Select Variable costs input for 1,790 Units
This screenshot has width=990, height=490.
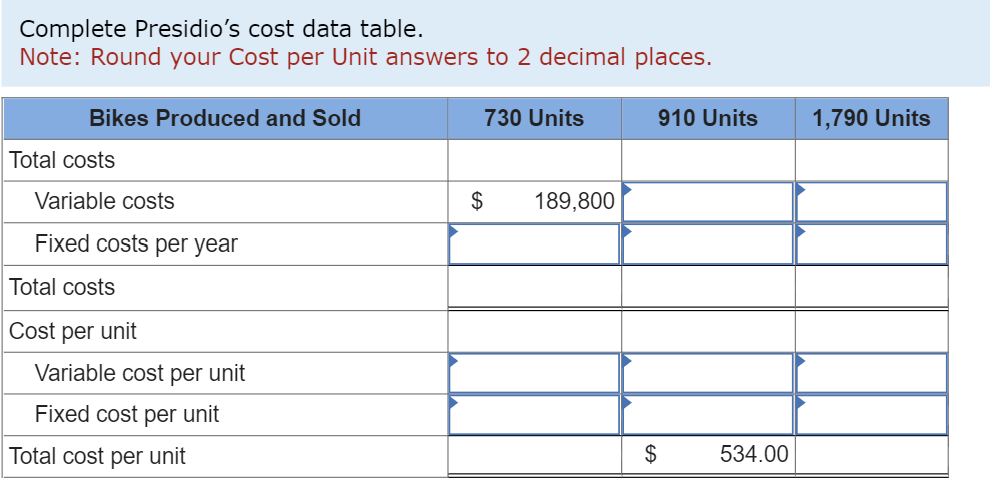point(872,202)
